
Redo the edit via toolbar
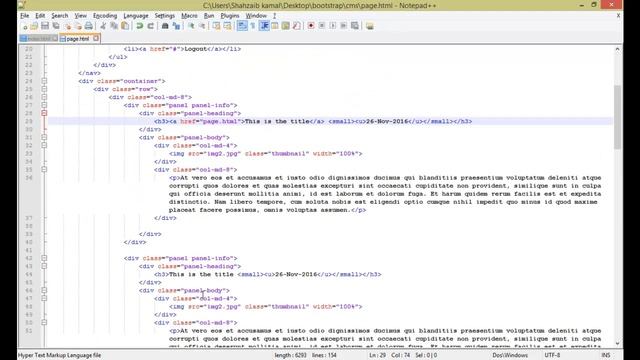151,26
